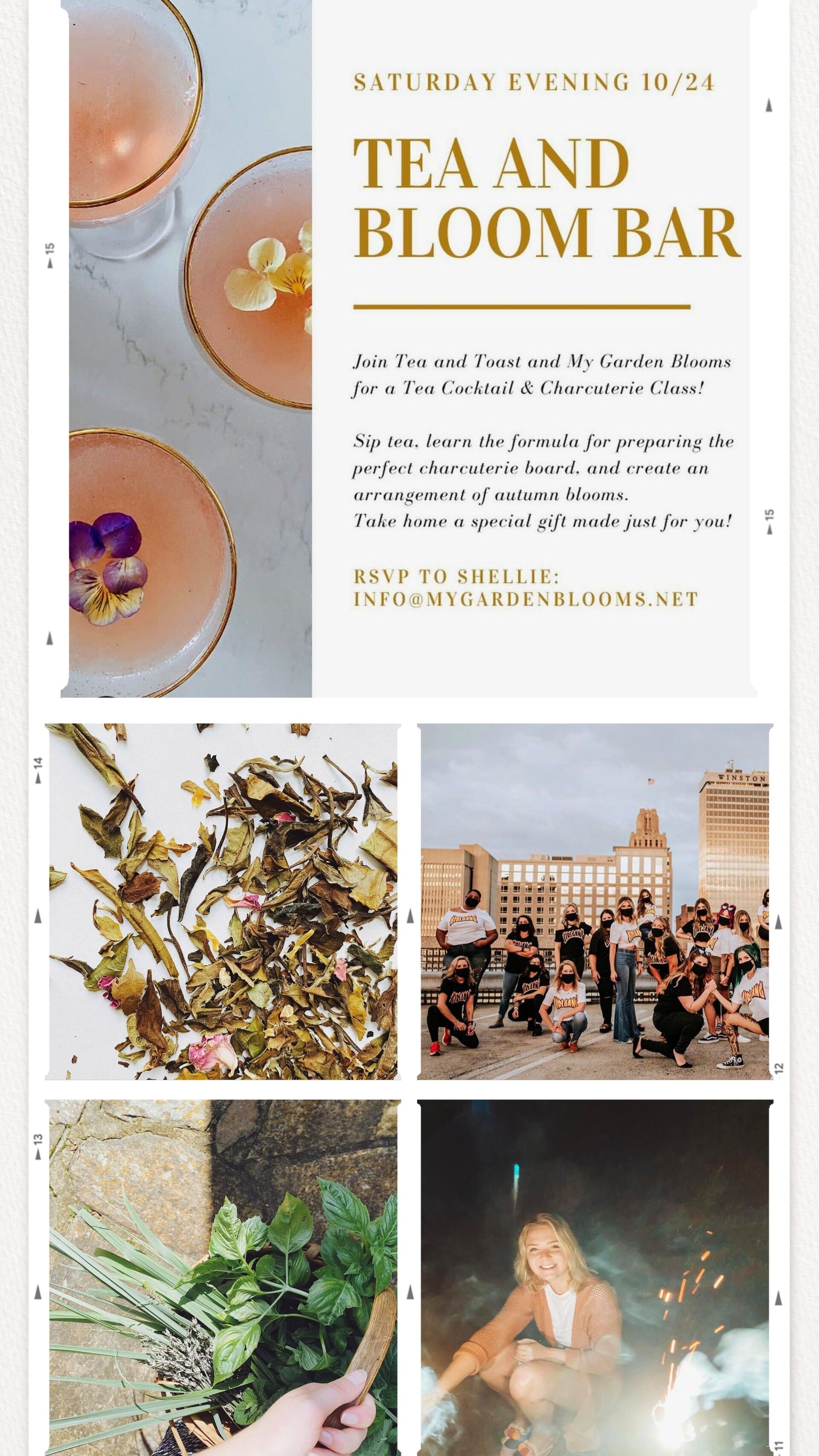Viewport: 819px width, 1456px height.
Task: Click the triangle marker beside the flyer date heading
Action: click(x=769, y=105)
